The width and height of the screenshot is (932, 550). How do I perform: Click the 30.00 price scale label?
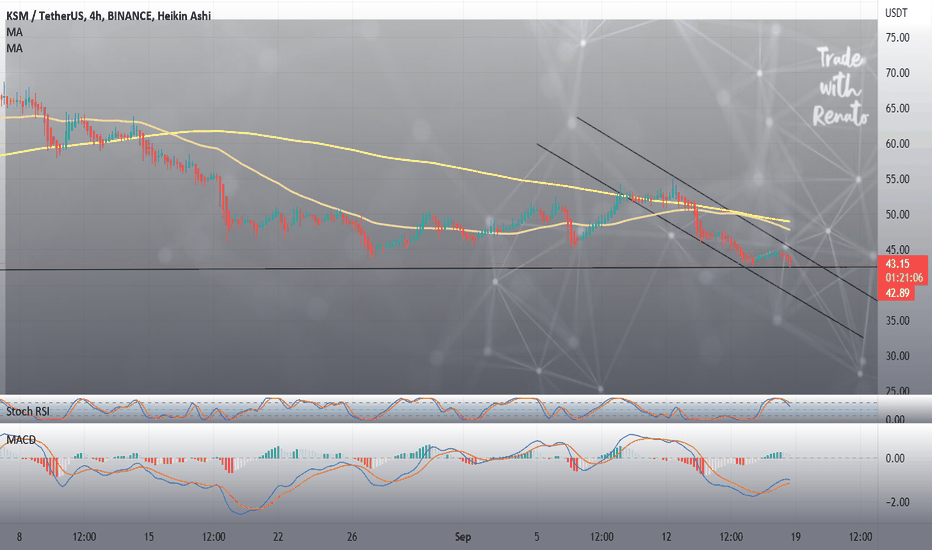point(898,356)
